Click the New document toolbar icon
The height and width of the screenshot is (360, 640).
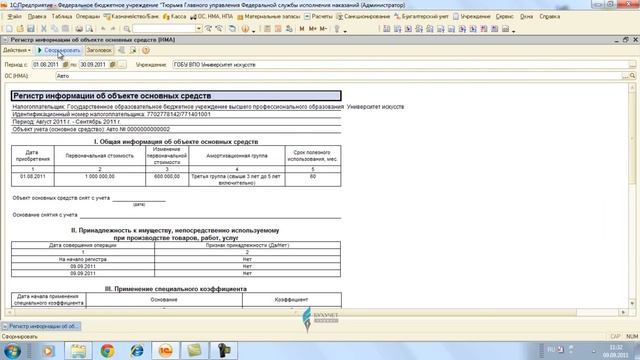click(9, 29)
